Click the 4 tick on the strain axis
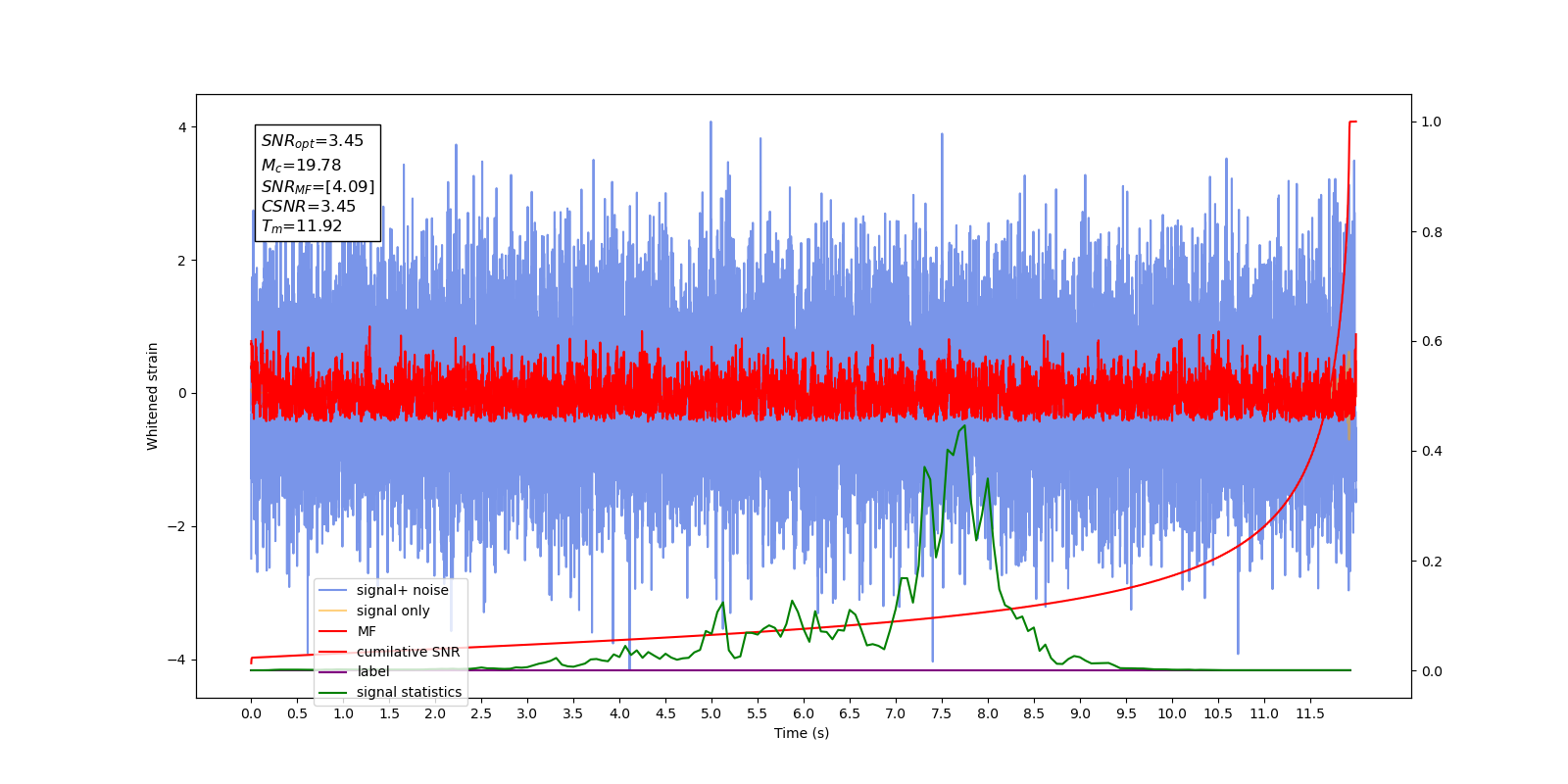Image resolution: width=1568 pixels, height=784 pixels. click(x=182, y=127)
